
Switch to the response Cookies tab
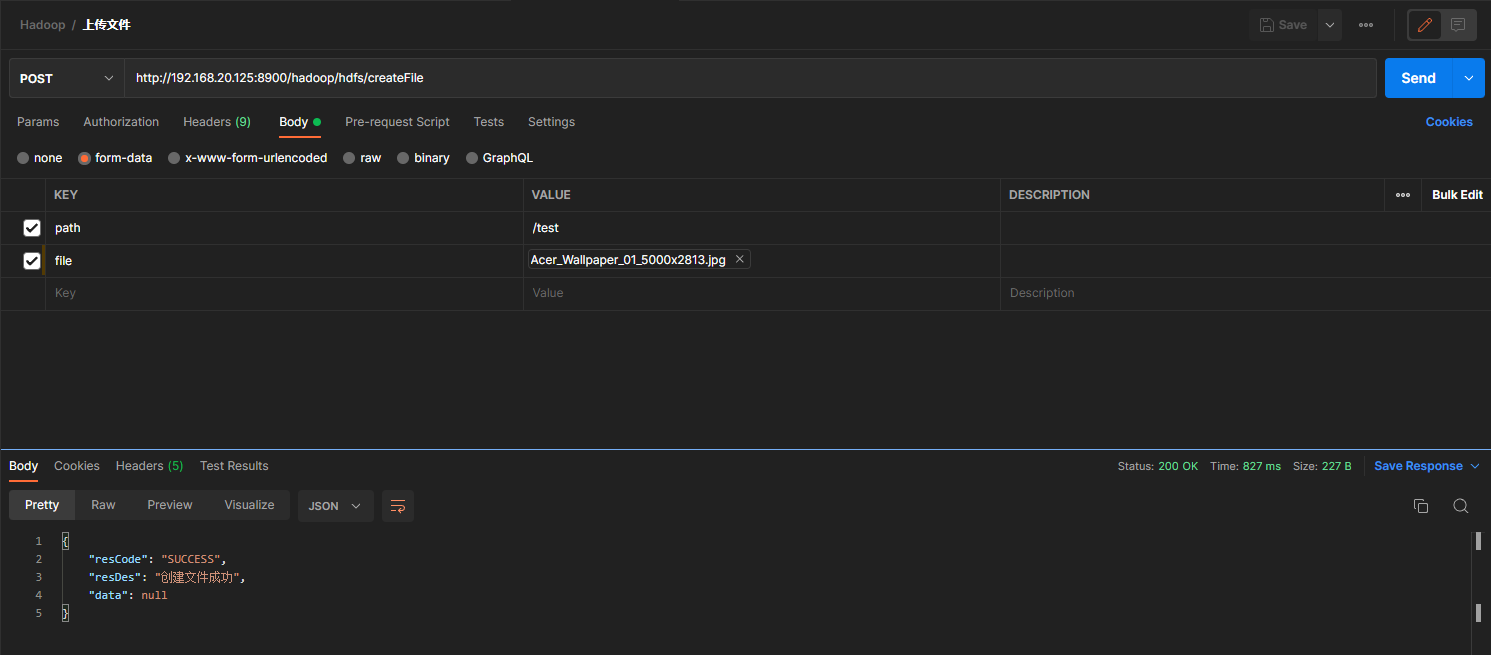pyautogui.click(x=77, y=466)
